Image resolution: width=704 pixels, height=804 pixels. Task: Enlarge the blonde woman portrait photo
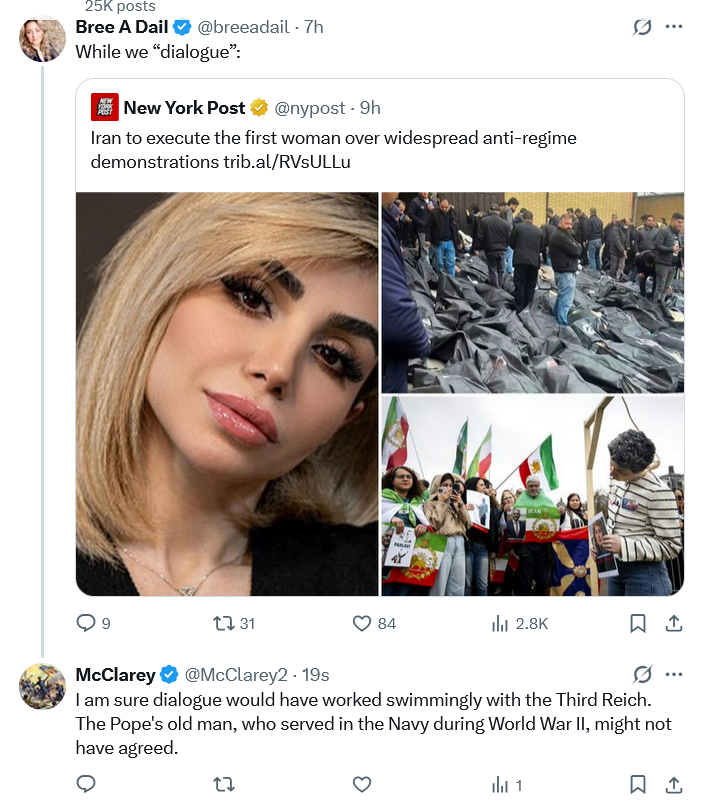tap(227, 394)
